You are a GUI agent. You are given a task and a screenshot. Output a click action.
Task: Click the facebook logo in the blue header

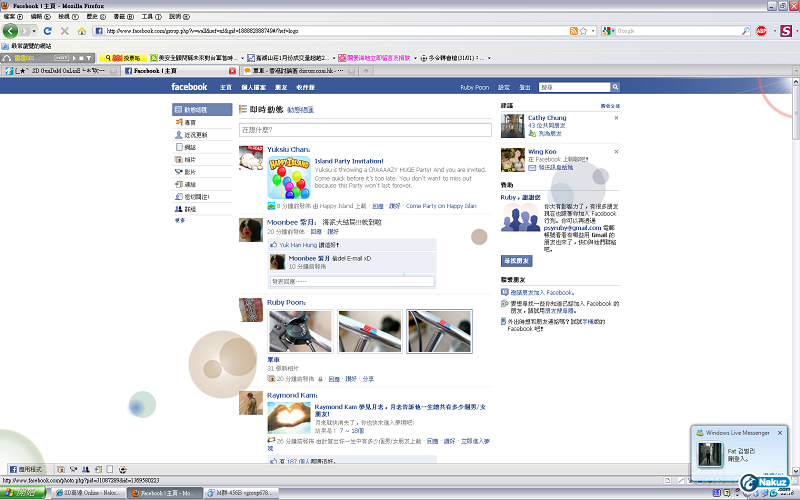189,87
